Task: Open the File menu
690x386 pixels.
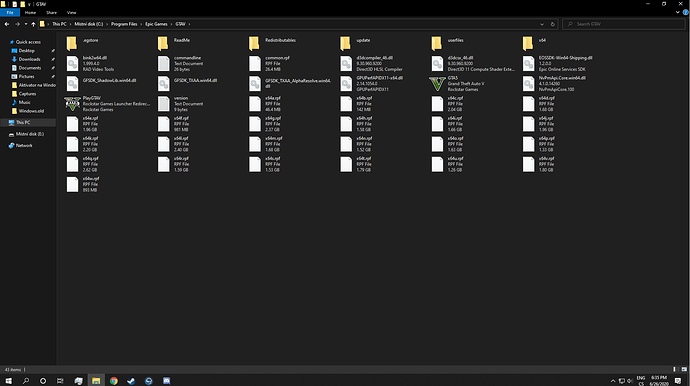Action: pyautogui.click(x=10, y=13)
